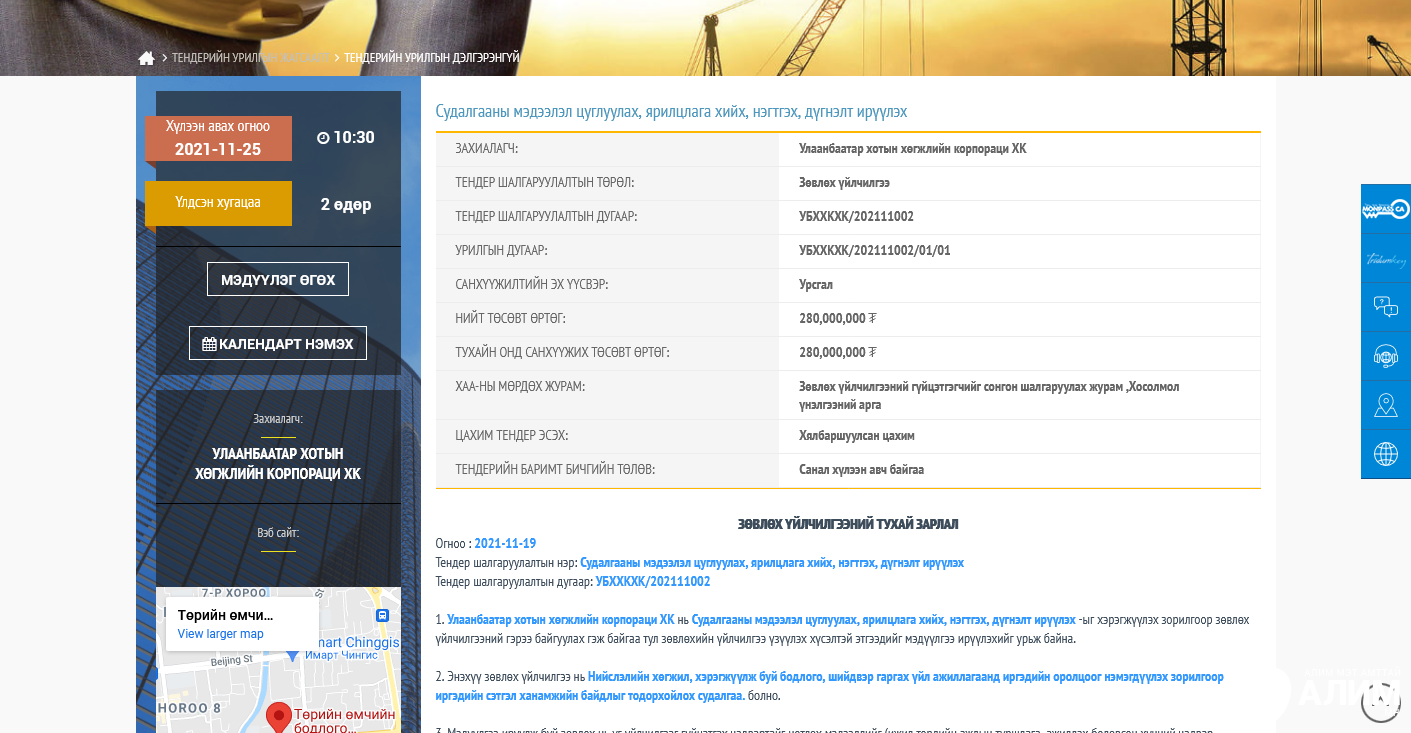The height and width of the screenshot is (733, 1411).
Task: Click the Санал хүлээн авч байгаа status value
Action: tap(861, 469)
